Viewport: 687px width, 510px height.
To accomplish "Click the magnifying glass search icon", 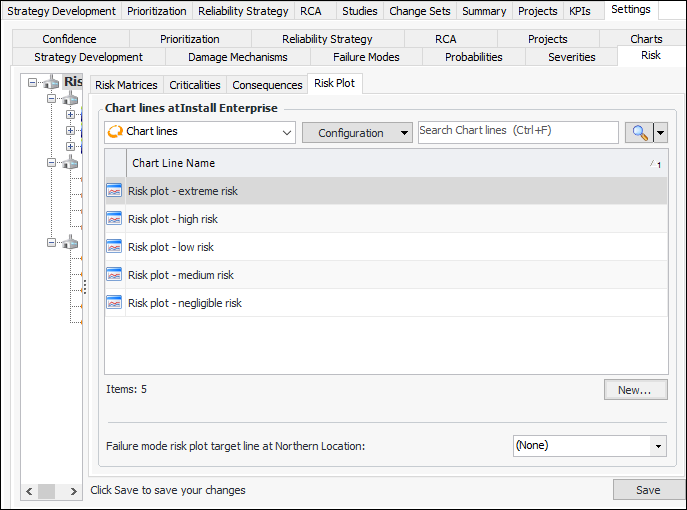I will coord(638,132).
